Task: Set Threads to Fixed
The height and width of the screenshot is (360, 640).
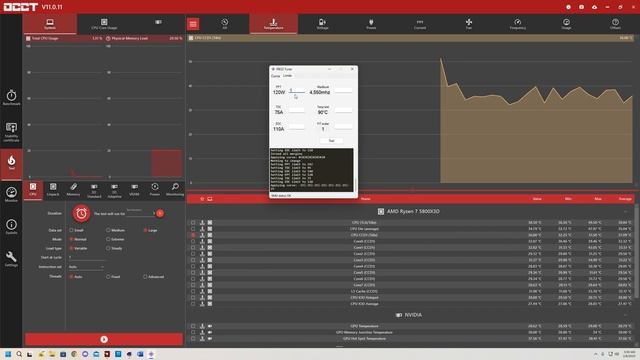Action: pyautogui.click(x=108, y=277)
